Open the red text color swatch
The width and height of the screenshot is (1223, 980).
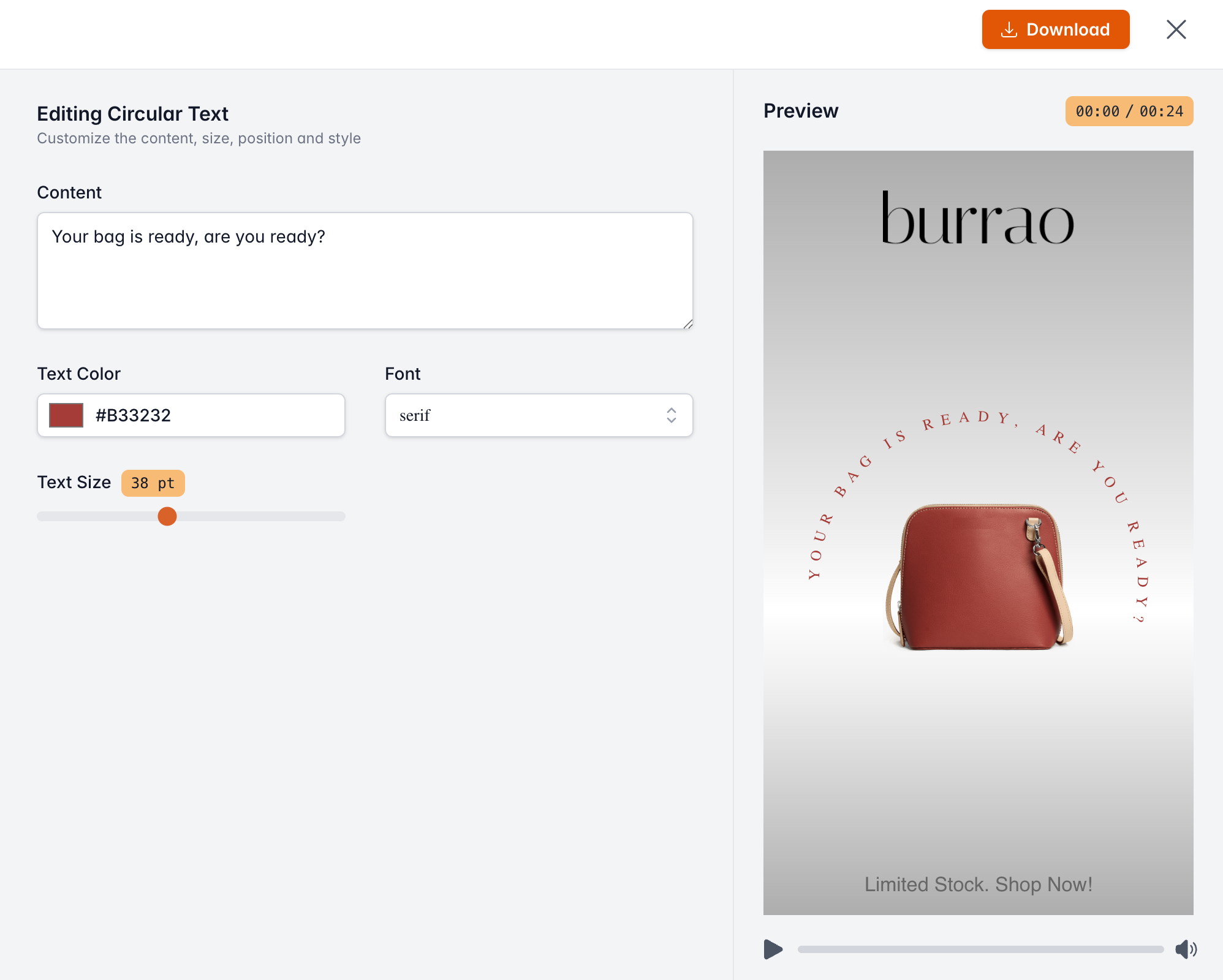tap(66, 415)
